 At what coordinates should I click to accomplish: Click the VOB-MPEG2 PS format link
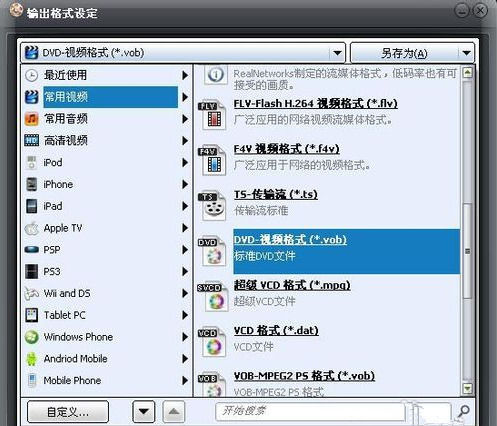(x=304, y=376)
